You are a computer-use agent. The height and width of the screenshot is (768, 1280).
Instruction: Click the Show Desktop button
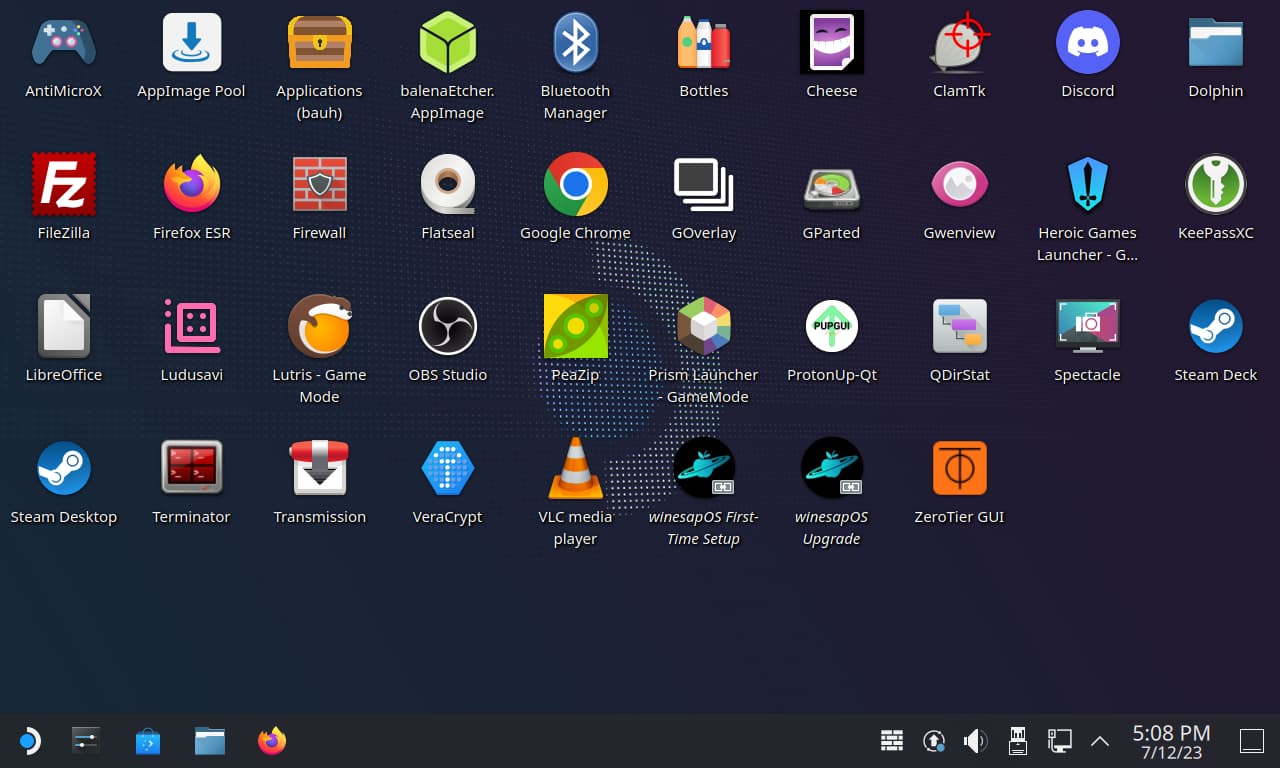pyautogui.click(x=1251, y=741)
